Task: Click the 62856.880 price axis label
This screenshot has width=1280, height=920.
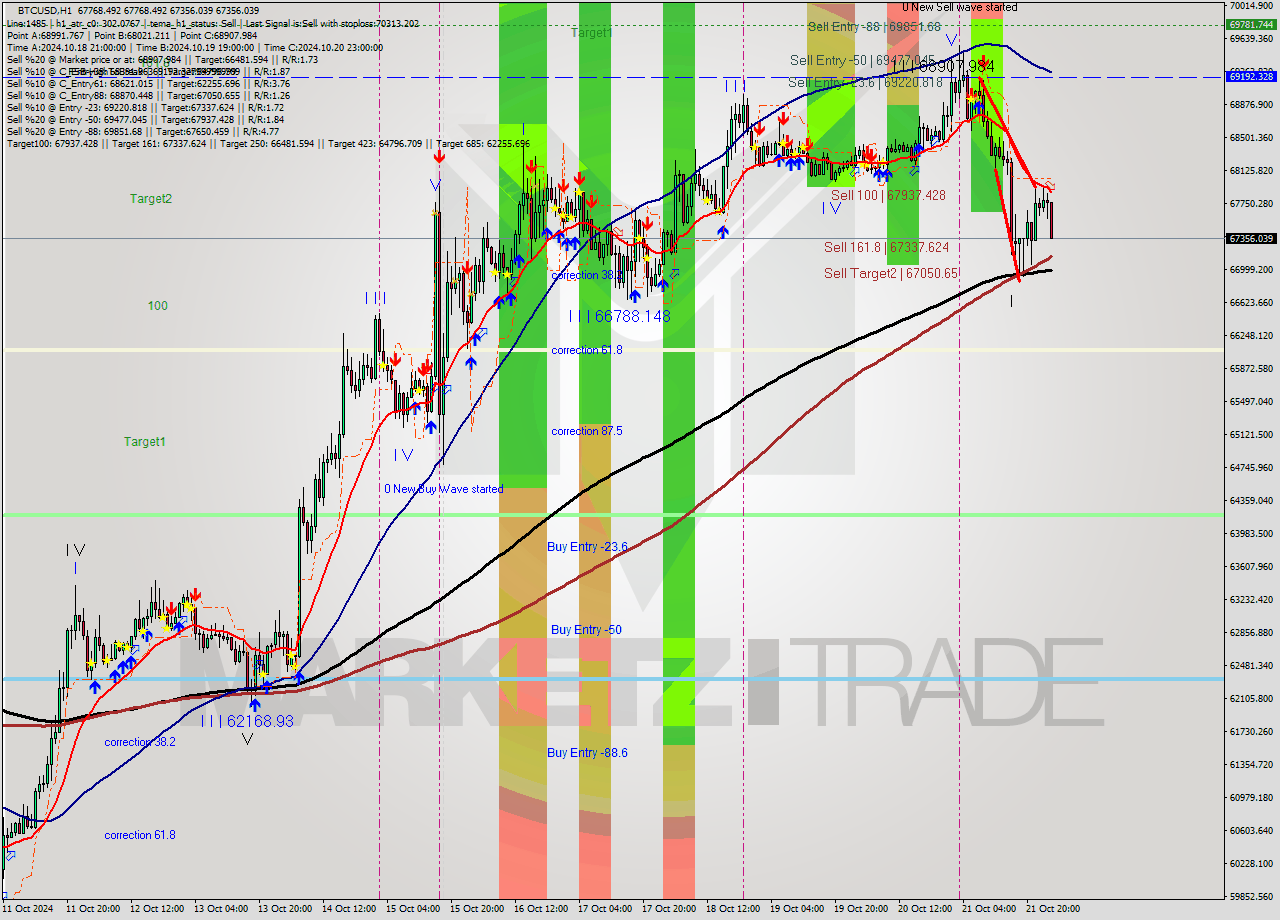Action: [x=1251, y=632]
